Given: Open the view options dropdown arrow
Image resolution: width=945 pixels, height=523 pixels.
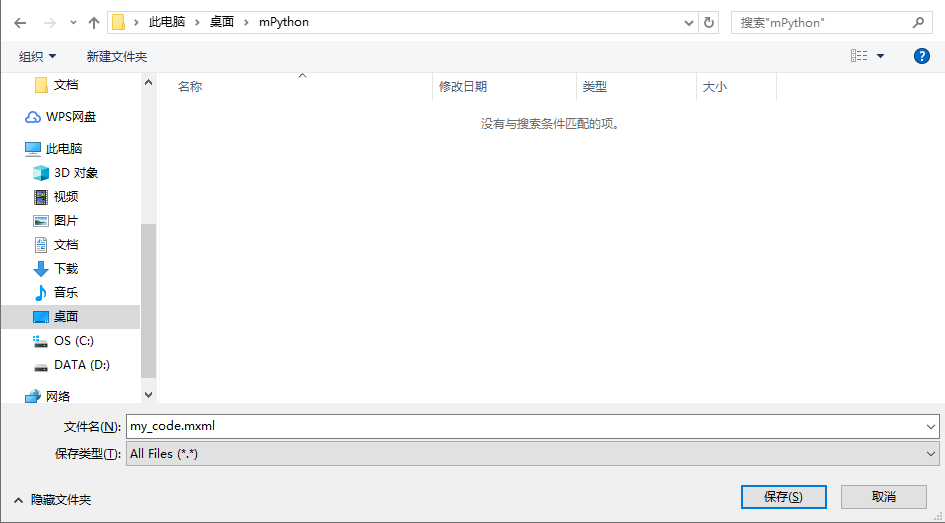Looking at the screenshot, I should click(x=881, y=56).
